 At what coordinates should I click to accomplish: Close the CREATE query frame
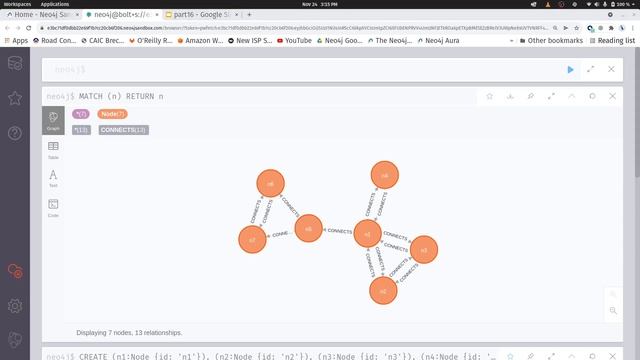[612, 356]
